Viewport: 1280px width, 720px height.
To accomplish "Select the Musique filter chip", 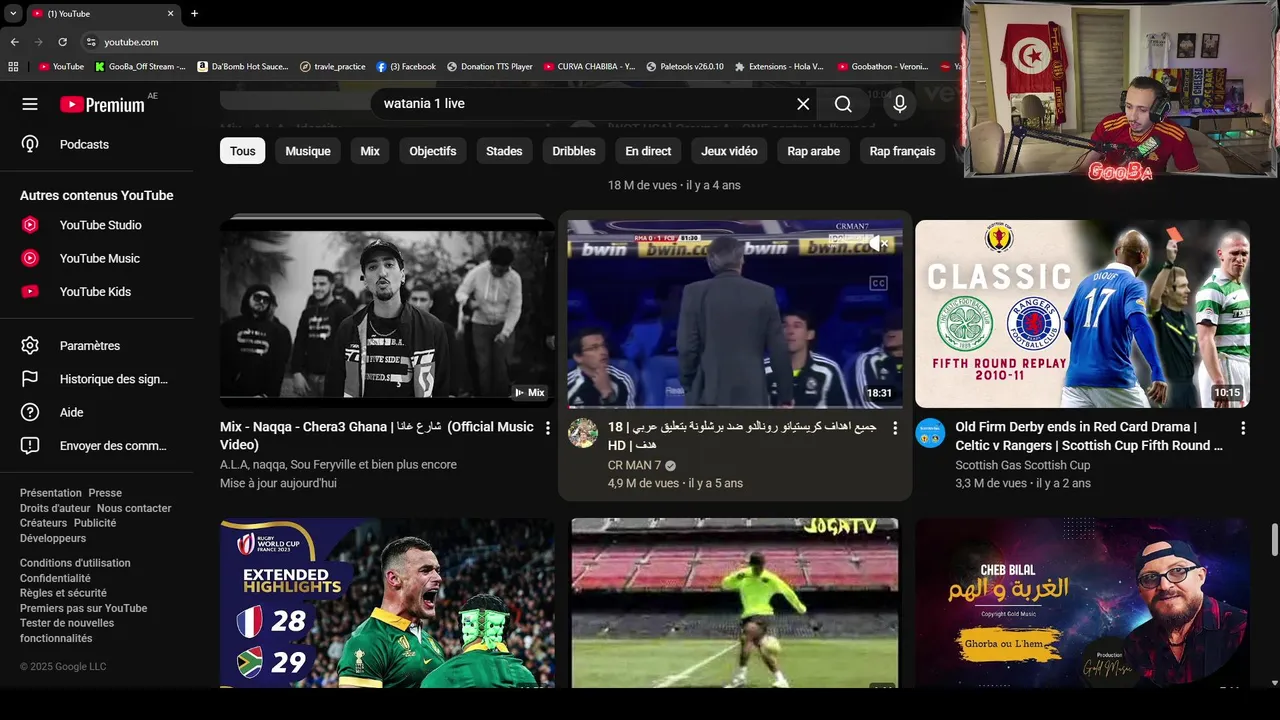I will point(308,151).
